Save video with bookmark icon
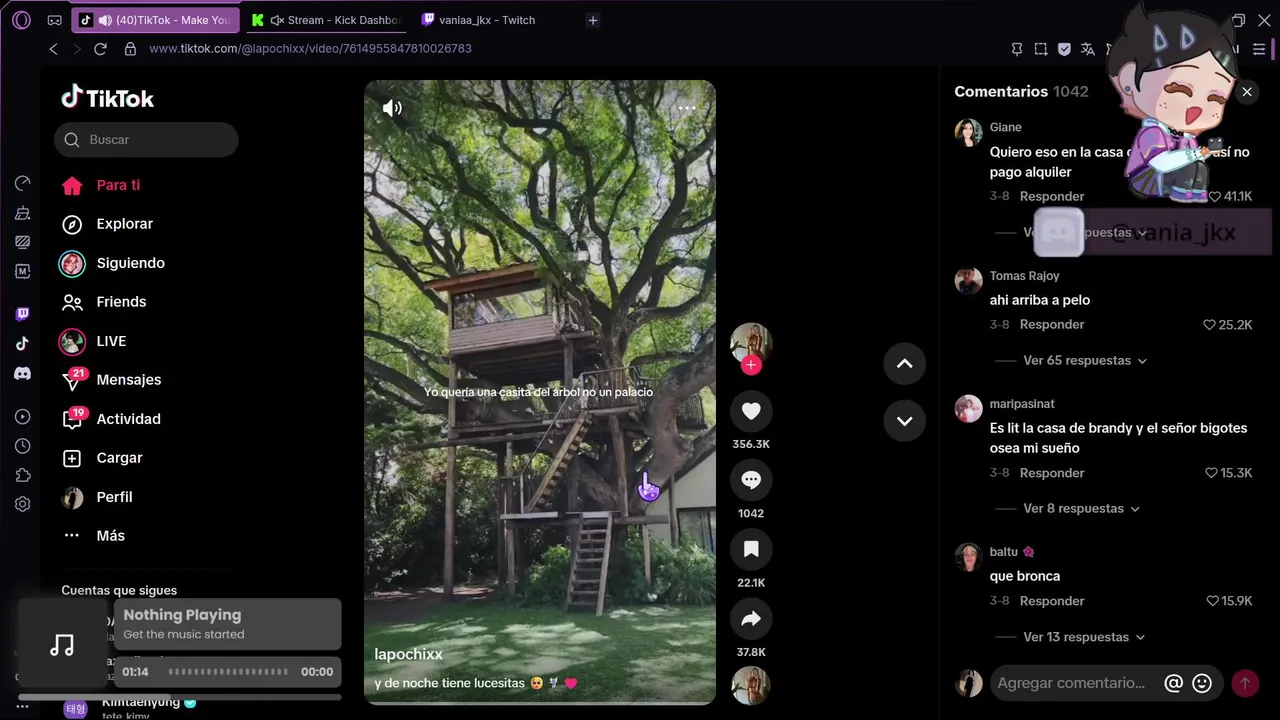Screen dimensions: 1280x720 [751, 549]
